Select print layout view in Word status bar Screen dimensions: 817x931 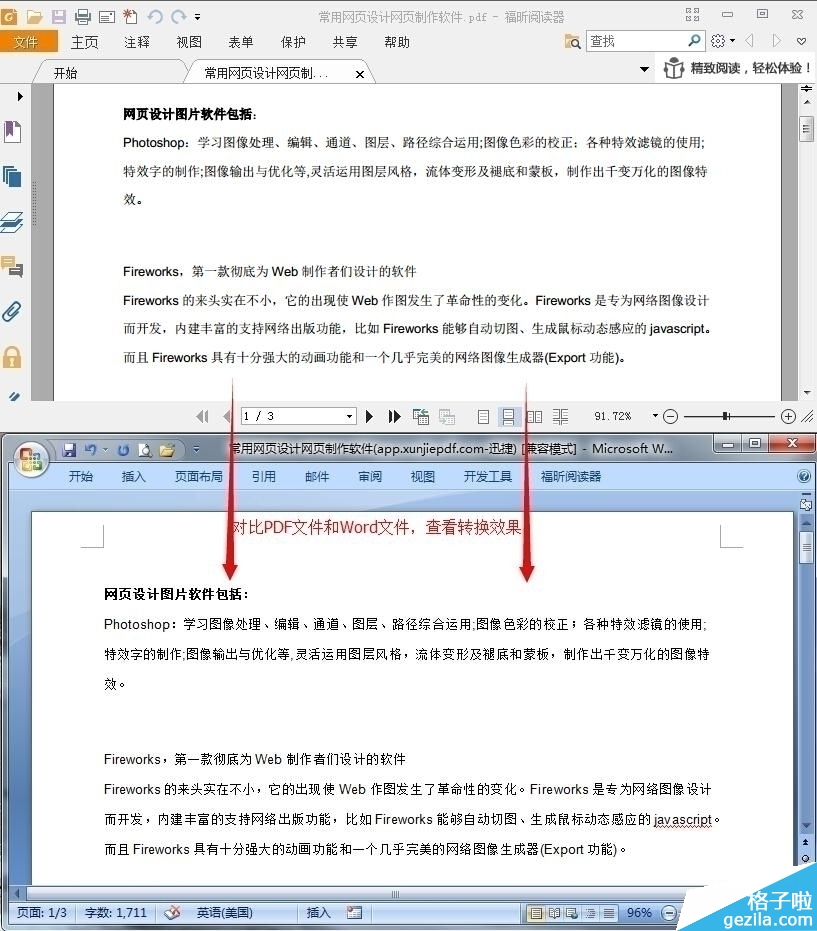coord(536,913)
